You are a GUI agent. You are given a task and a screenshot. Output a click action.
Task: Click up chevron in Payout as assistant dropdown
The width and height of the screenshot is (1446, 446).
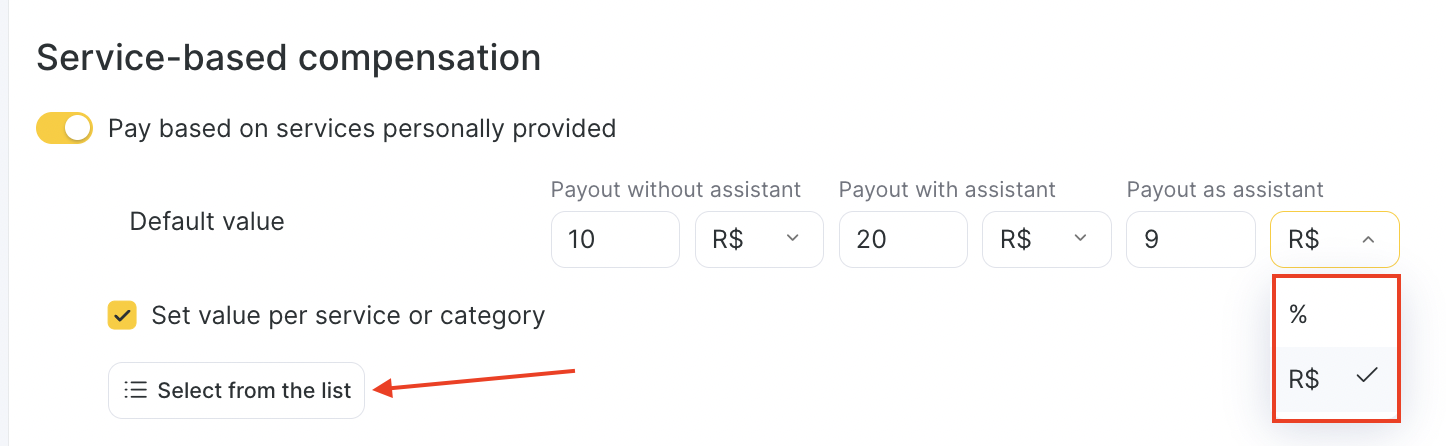[1368, 239]
